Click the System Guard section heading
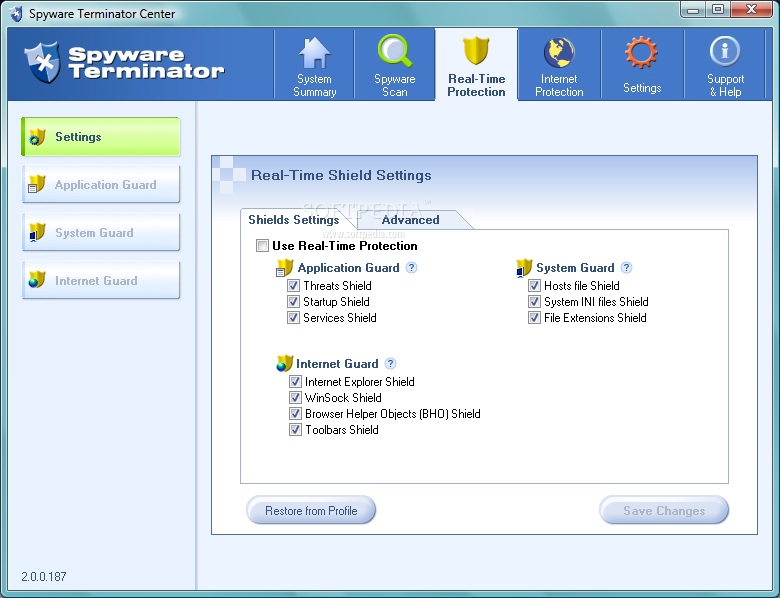This screenshot has width=780, height=598. pyautogui.click(x=575, y=268)
